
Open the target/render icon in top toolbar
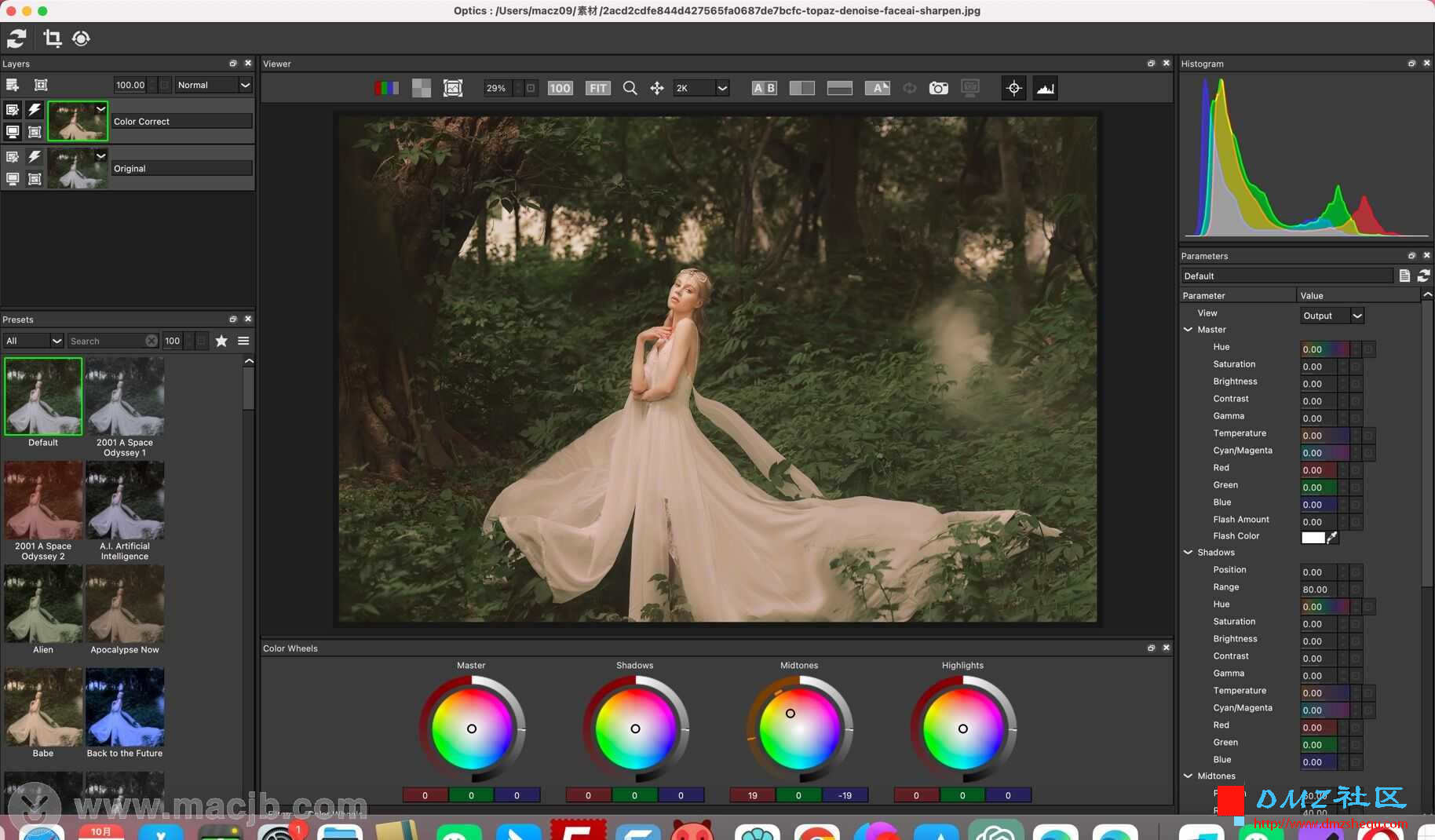point(81,38)
